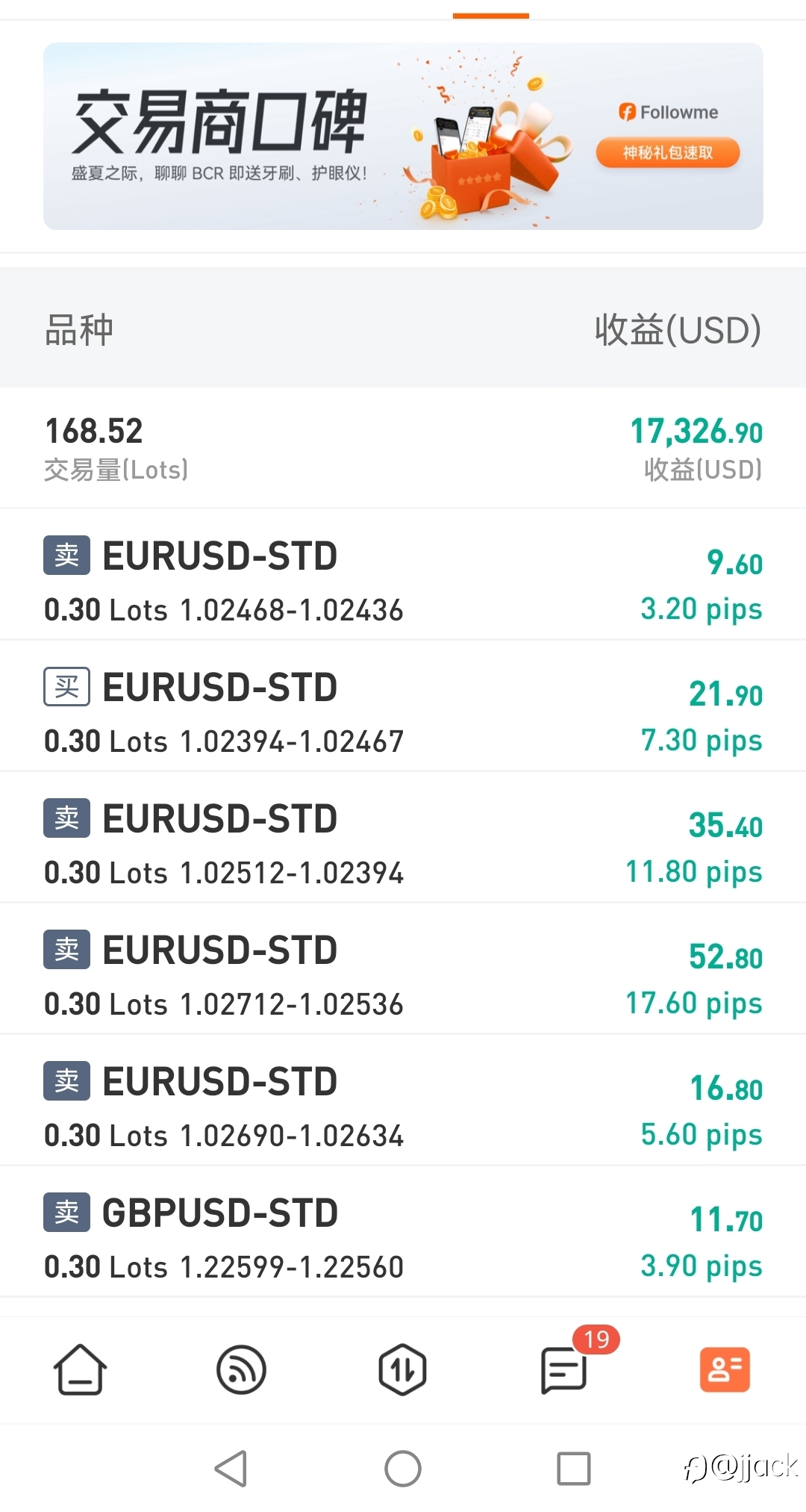
Task: Open the signal feed icon tab
Action: pos(241,1369)
